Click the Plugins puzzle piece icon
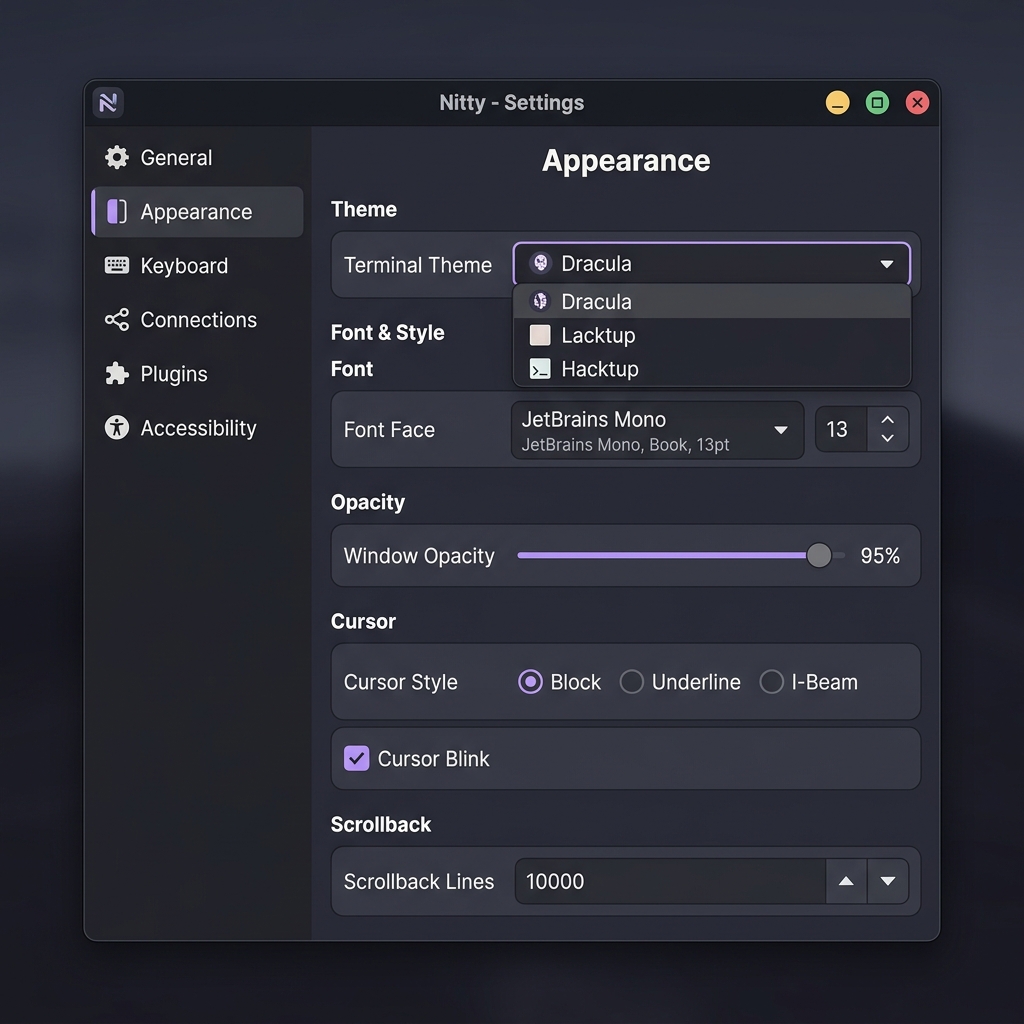1024x1024 pixels. point(117,374)
